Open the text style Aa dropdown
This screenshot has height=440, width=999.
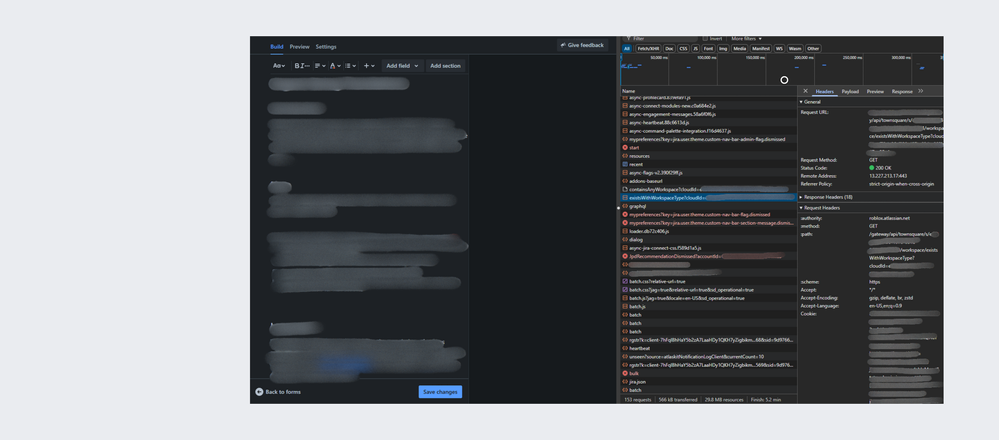click(x=278, y=66)
